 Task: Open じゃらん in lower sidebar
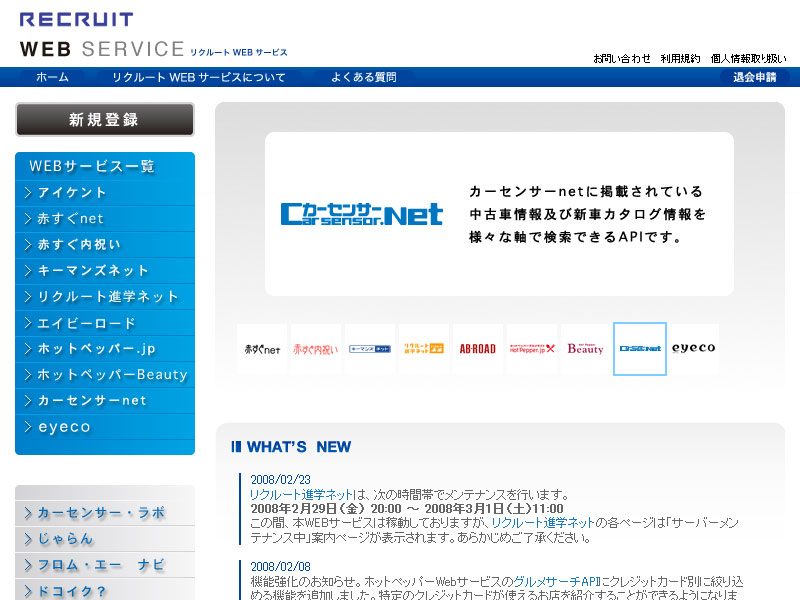pos(105,539)
